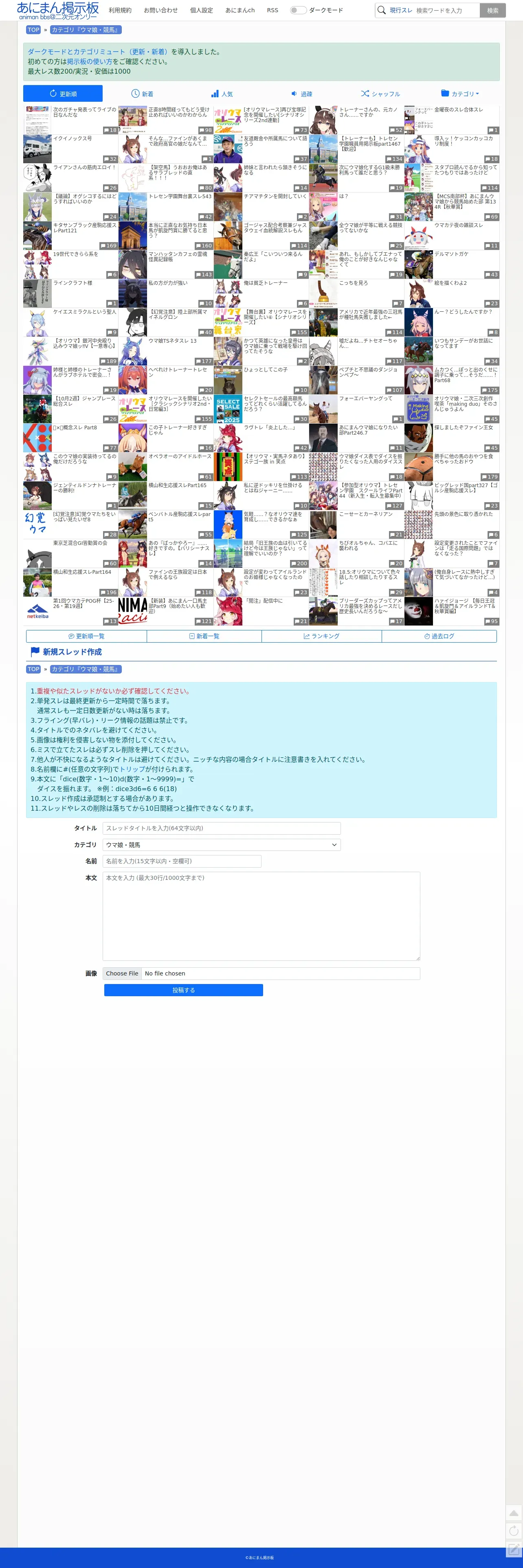Focus the 名前 input field
The height and width of the screenshot is (1568, 523).
(x=182, y=861)
